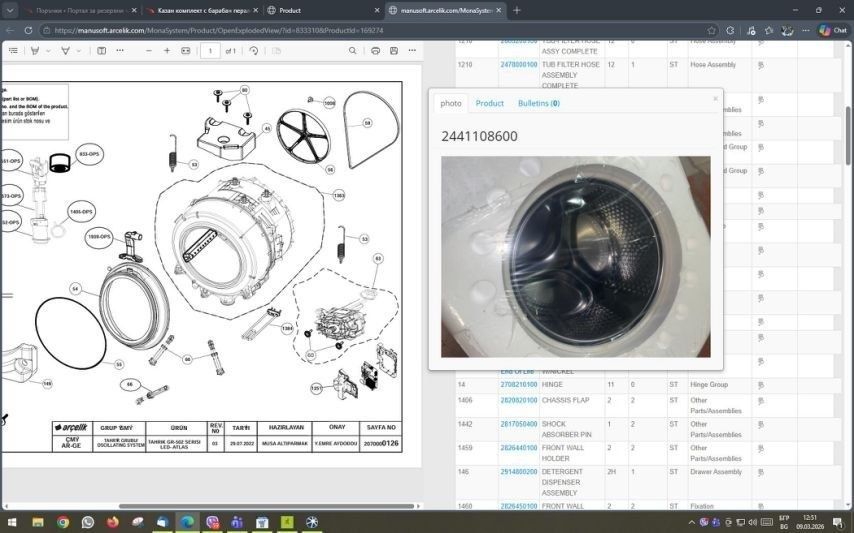Open the PDF table of contents
Viewport: 854px width, 533px height.
pos(13,51)
